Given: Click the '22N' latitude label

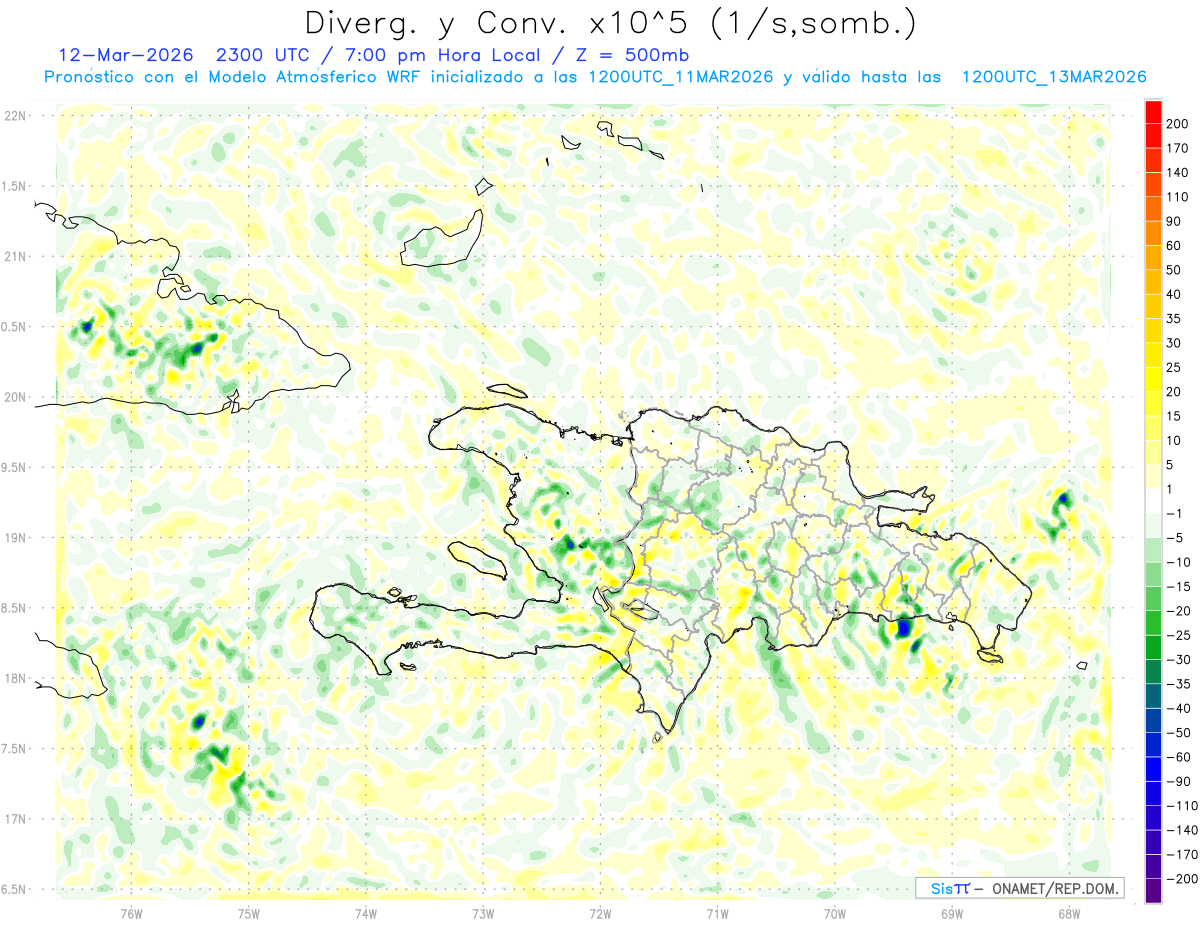Looking at the screenshot, I should (14, 116).
